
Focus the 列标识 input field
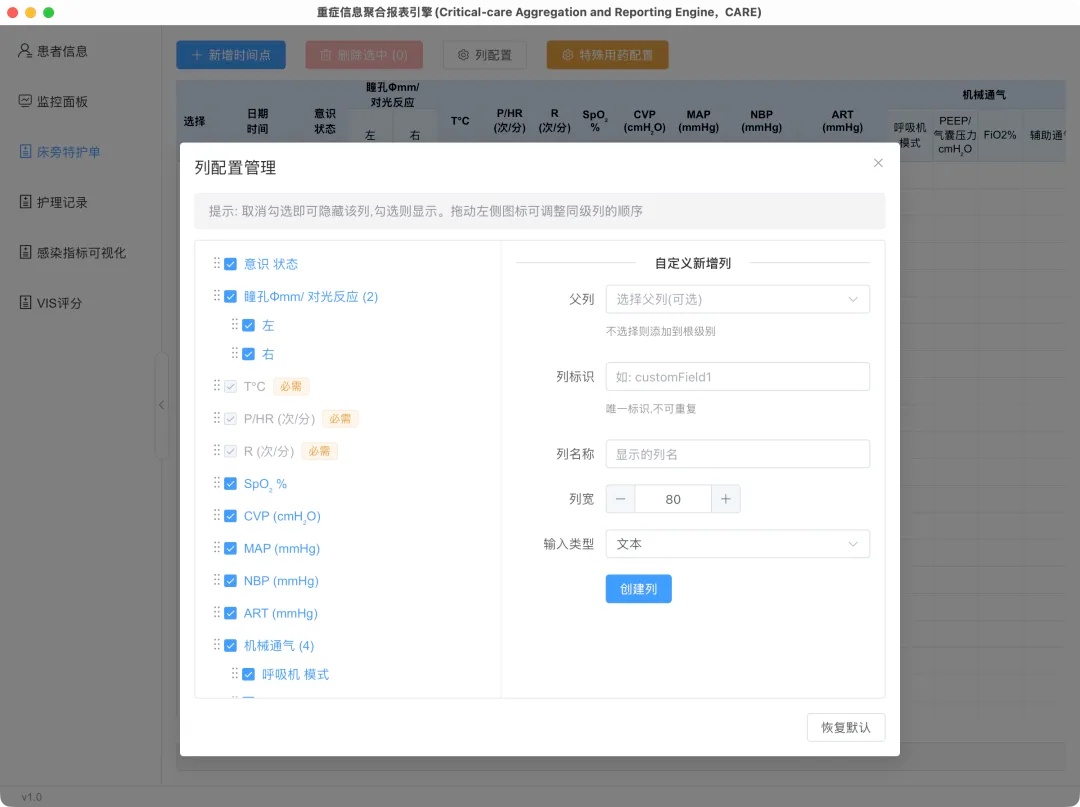tap(738, 377)
